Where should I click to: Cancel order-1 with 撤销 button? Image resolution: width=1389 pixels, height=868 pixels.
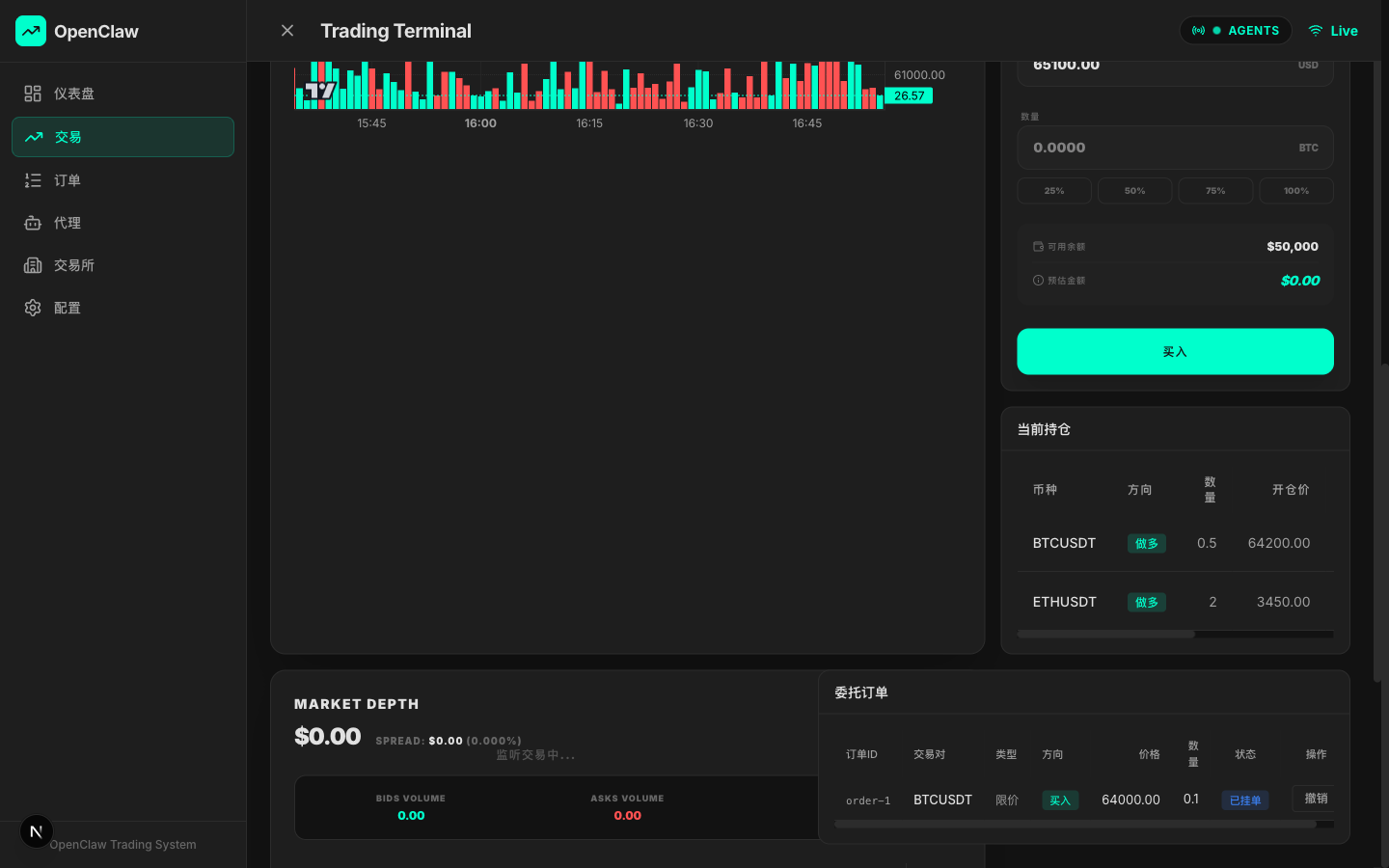1315,799
